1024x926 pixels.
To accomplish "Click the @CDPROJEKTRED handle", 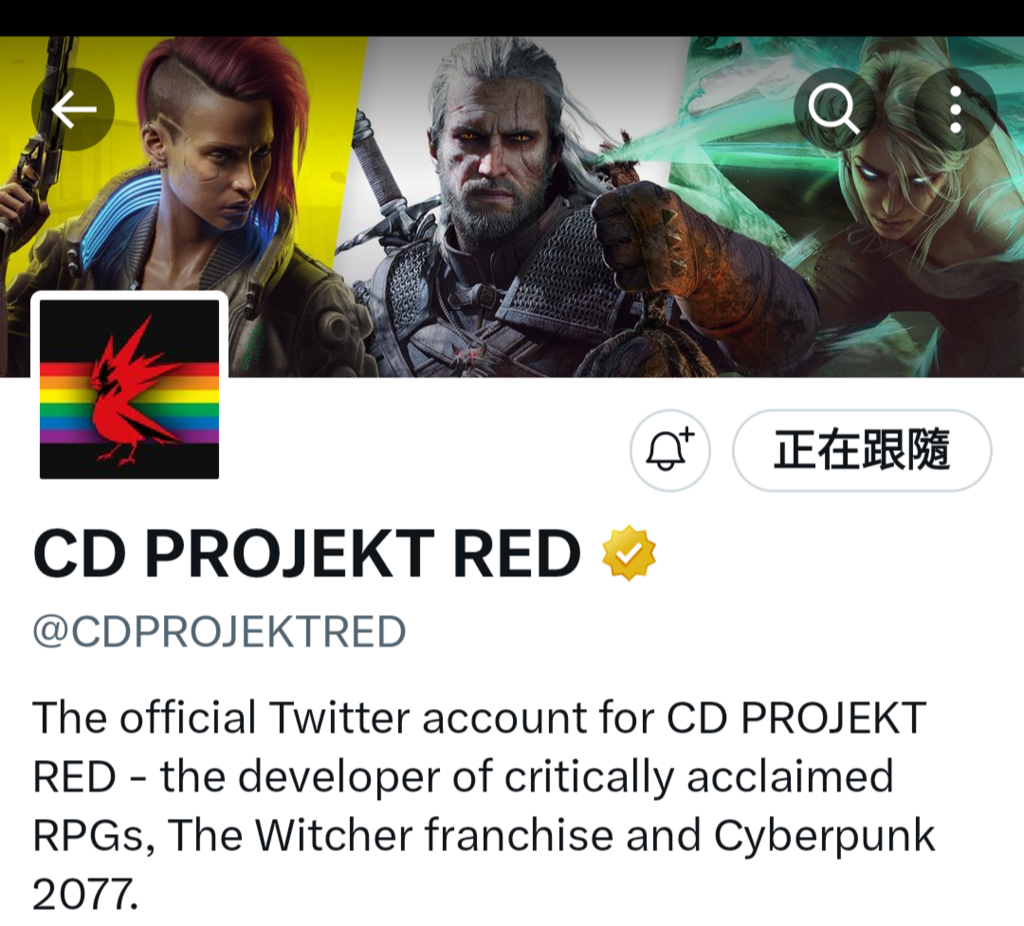I will pyautogui.click(x=219, y=631).
